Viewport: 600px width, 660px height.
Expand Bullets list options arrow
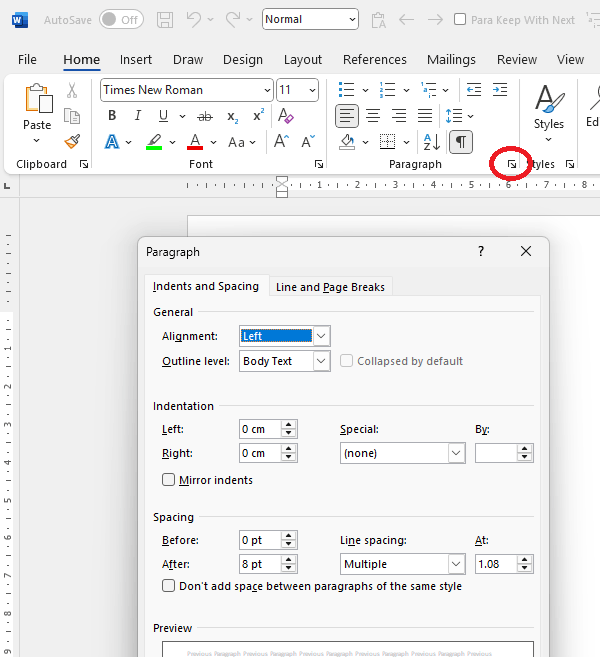[365, 90]
